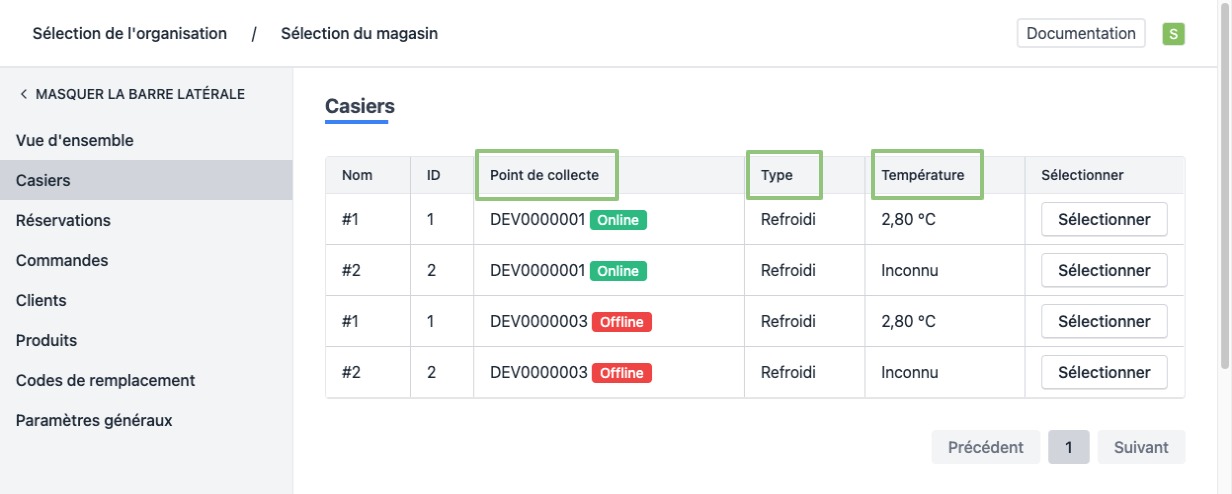Open Sélection du magasin breadcrumb

[x=359, y=34]
